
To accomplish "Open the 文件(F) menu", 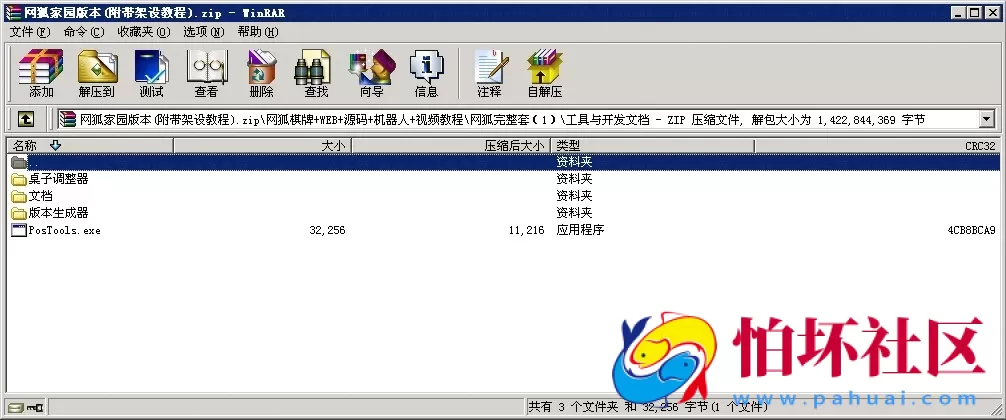I will [30, 31].
